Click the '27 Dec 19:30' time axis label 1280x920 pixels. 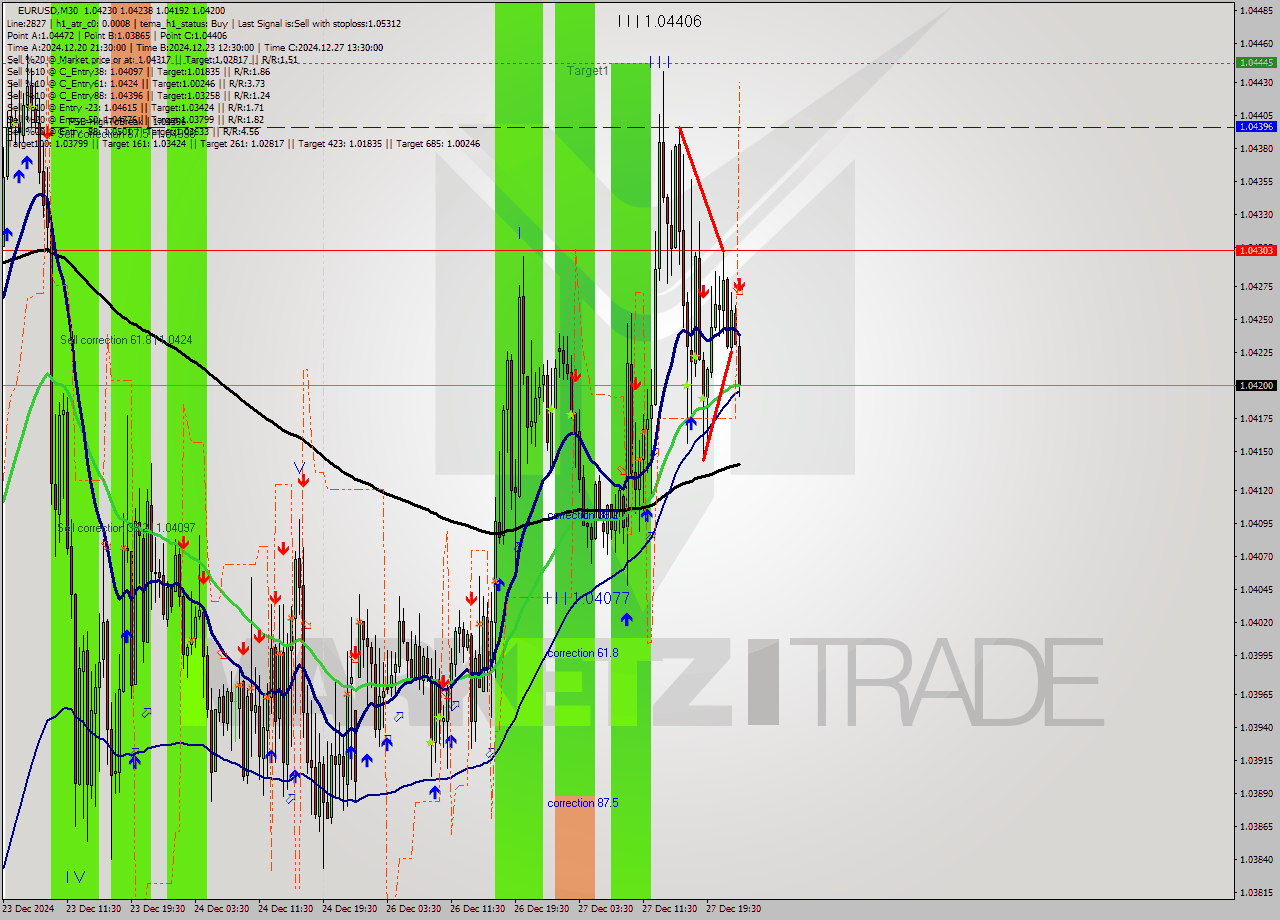[x=734, y=909]
